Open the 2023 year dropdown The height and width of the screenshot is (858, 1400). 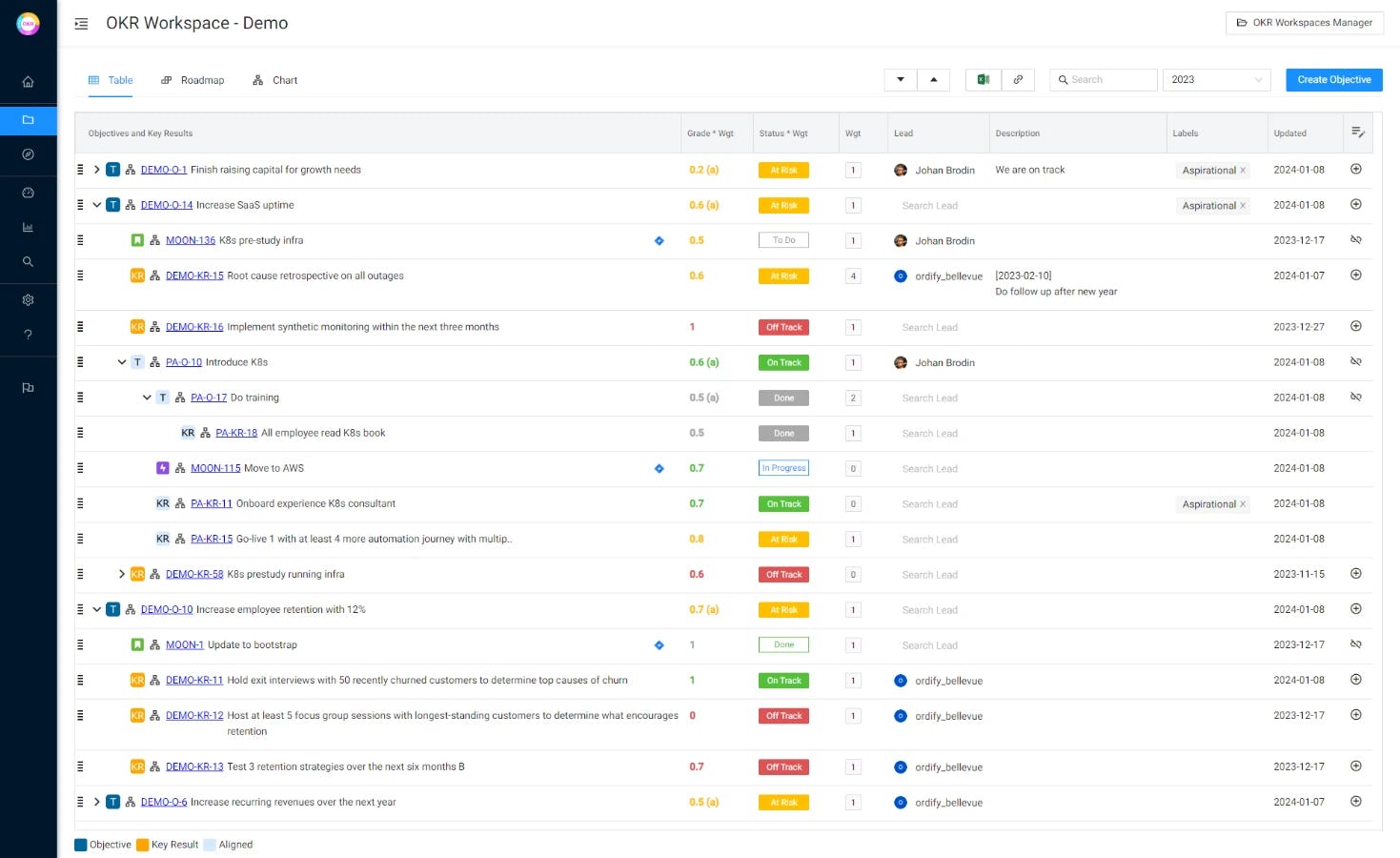(1216, 79)
